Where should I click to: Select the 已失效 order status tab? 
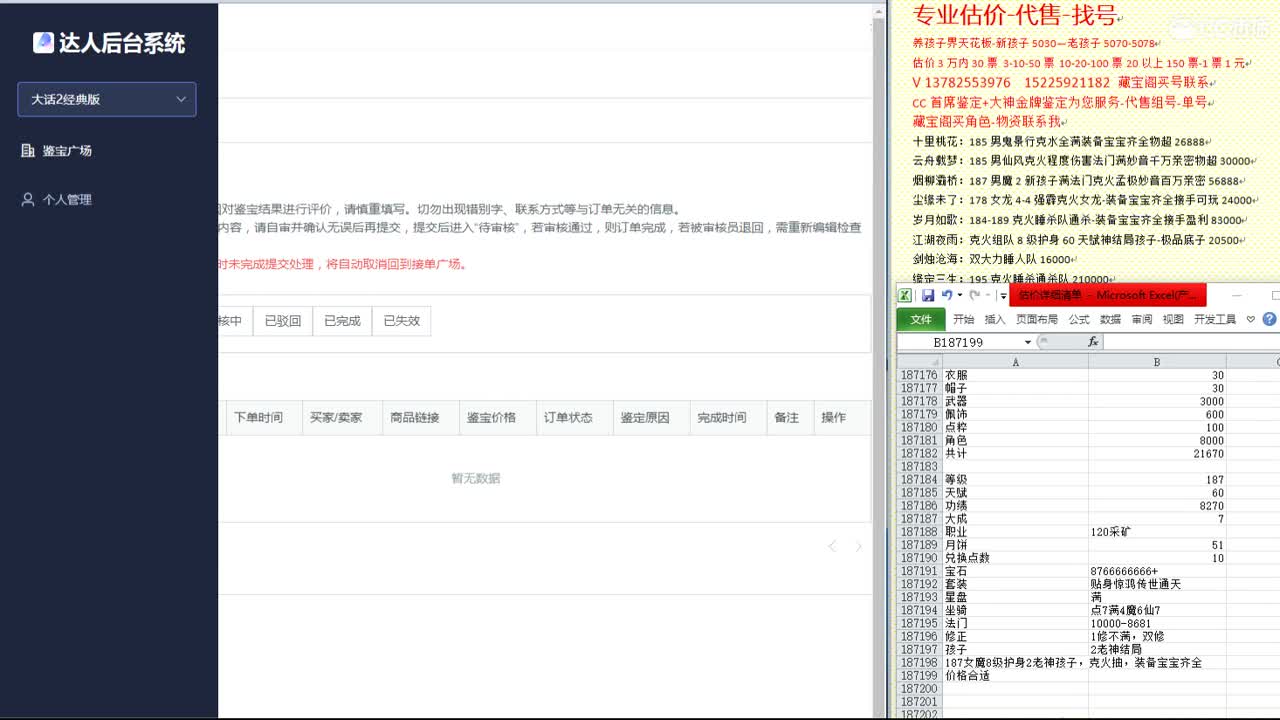402,321
